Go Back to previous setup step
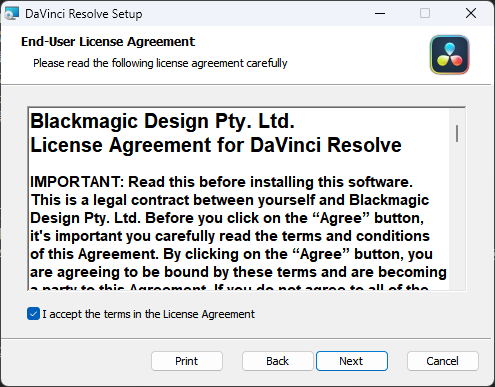The image size is (495, 387). pos(278,361)
